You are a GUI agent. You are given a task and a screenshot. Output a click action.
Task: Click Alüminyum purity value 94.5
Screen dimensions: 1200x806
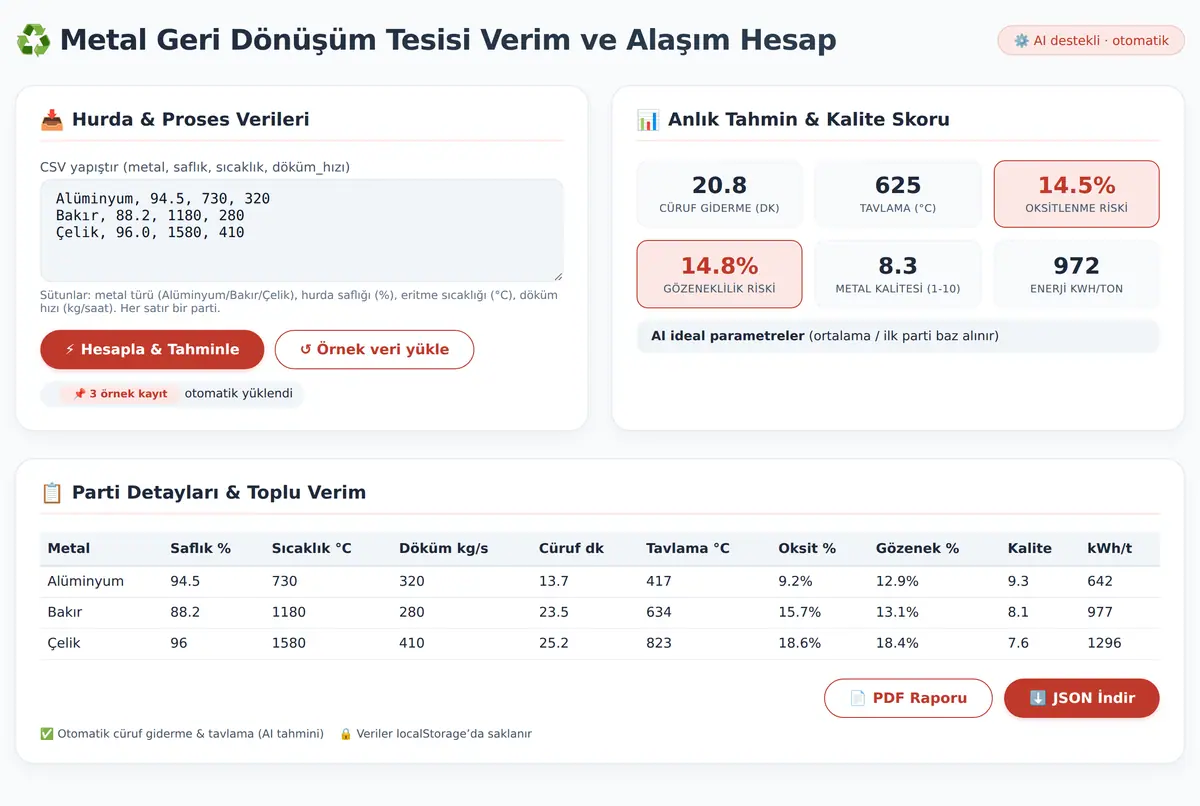185,581
